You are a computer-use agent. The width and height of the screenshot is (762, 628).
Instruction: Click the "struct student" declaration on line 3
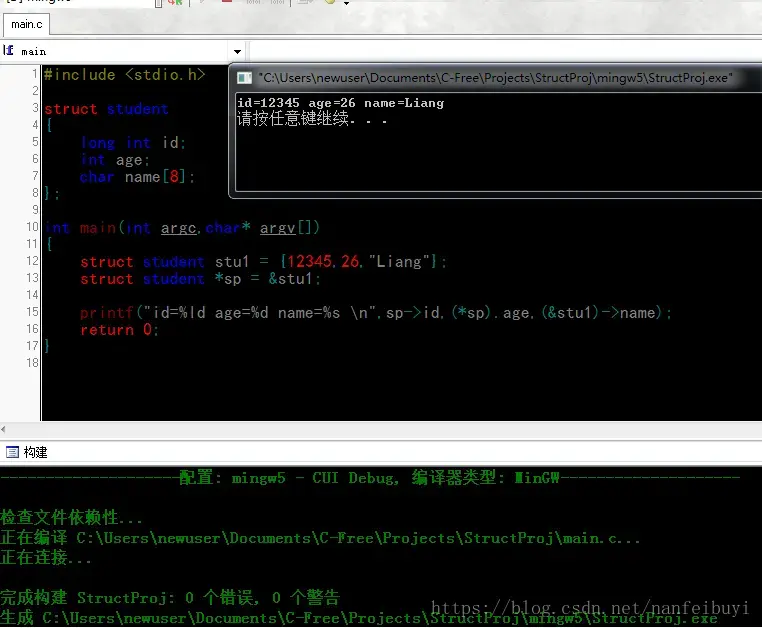click(x=106, y=109)
